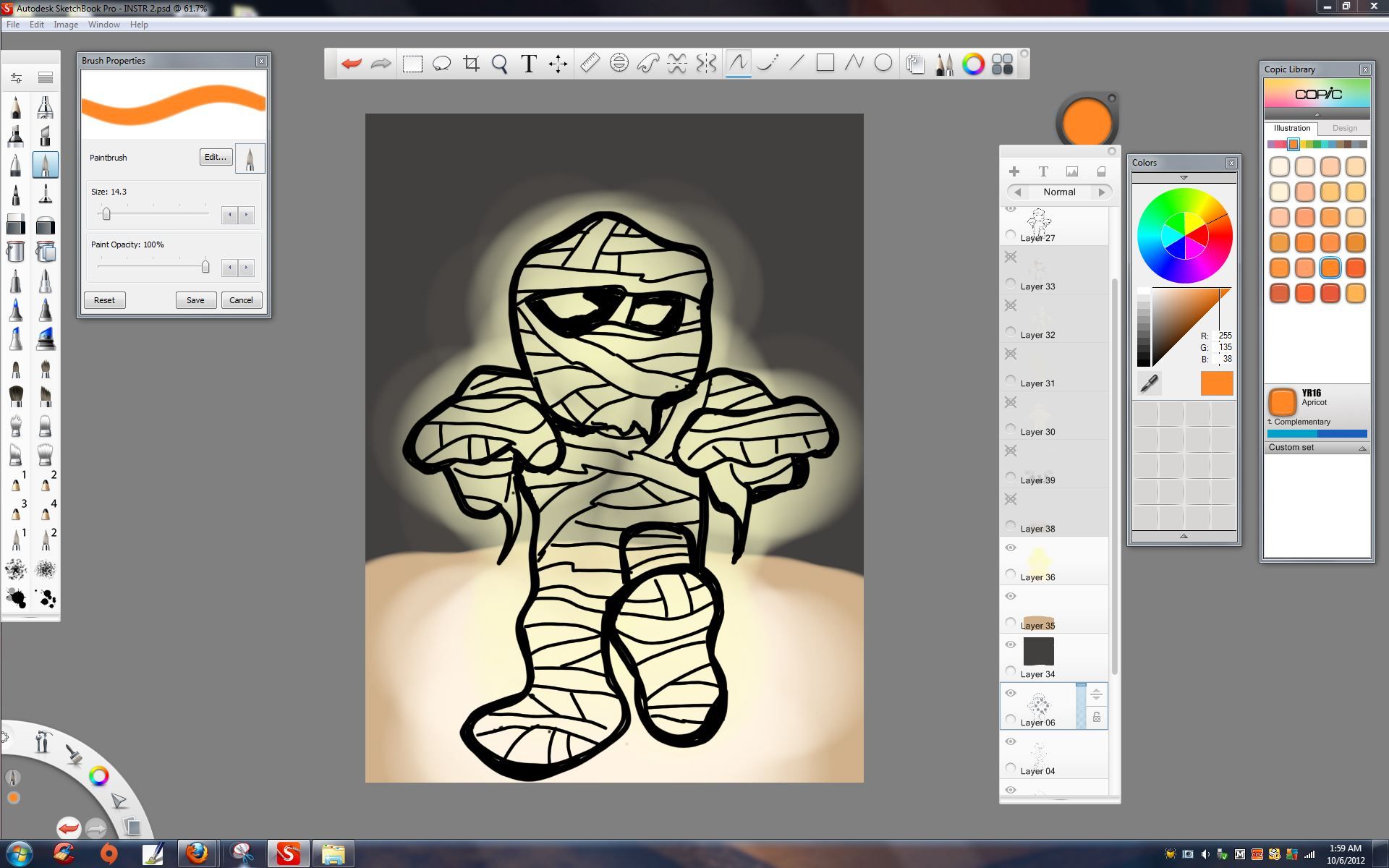Image resolution: width=1389 pixels, height=868 pixels.
Task: Click the Add New Layer plus icon
Action: 1014,171
